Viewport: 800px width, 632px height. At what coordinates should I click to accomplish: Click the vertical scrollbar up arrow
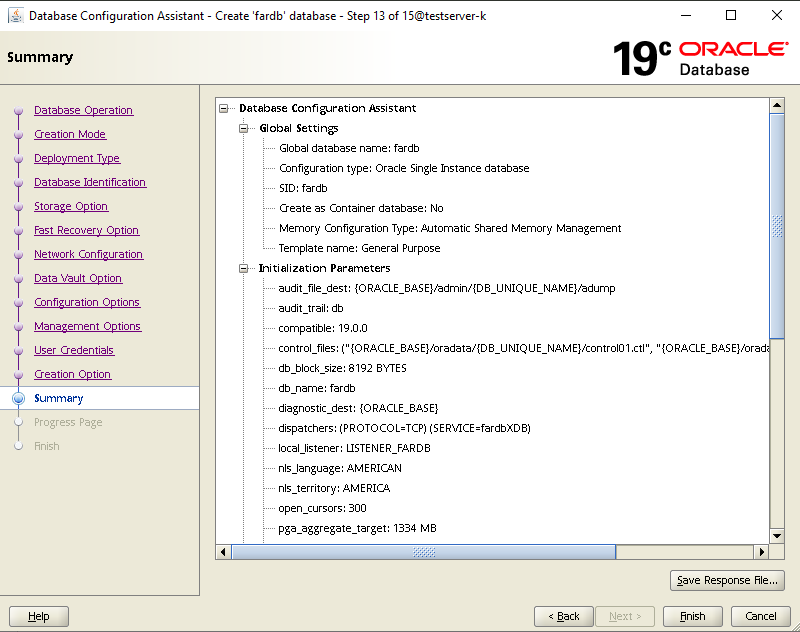click(777, 106)
